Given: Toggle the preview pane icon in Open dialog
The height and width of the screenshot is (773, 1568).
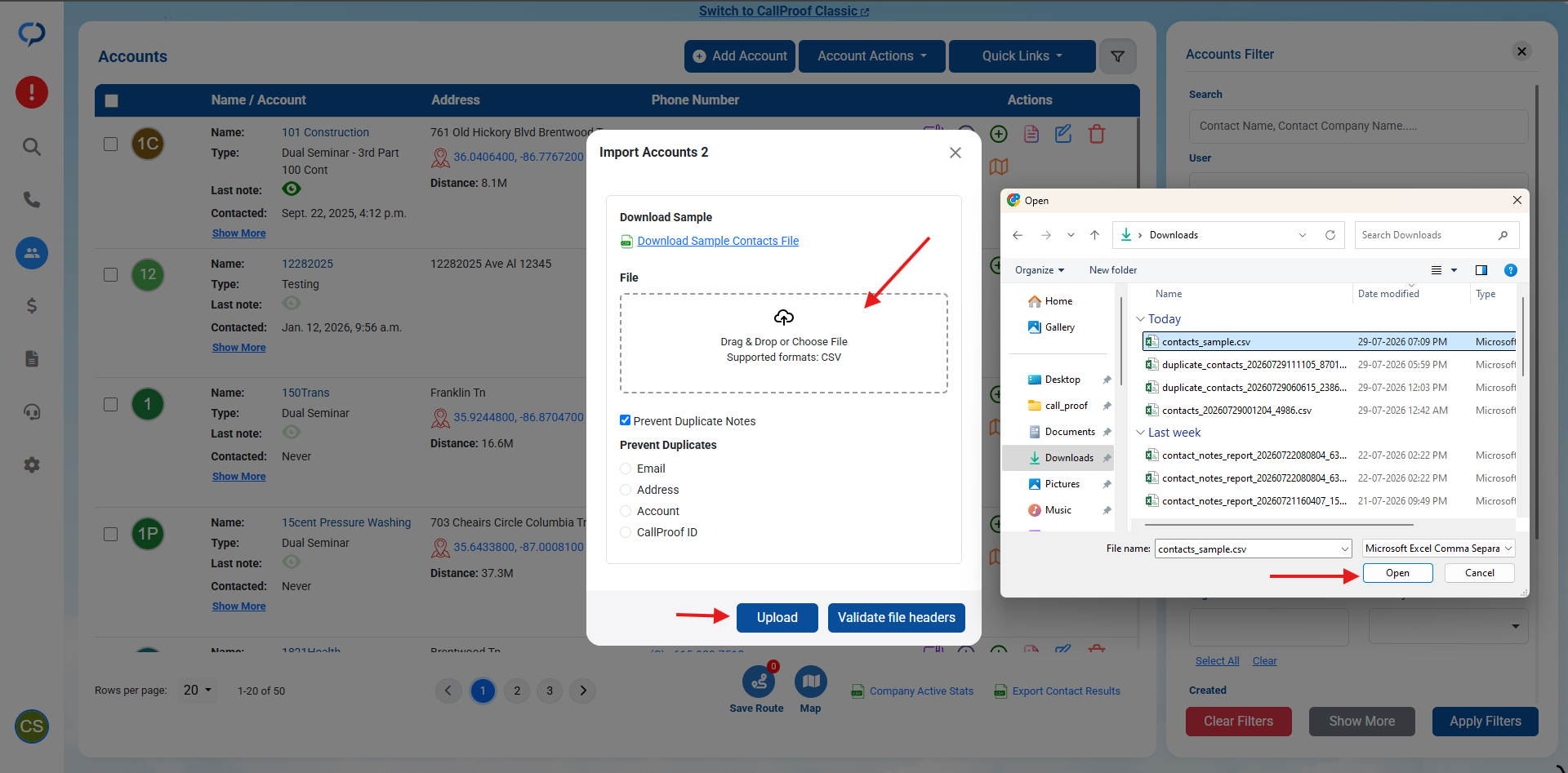Looking at the screenshot, I should point(1481,270).
